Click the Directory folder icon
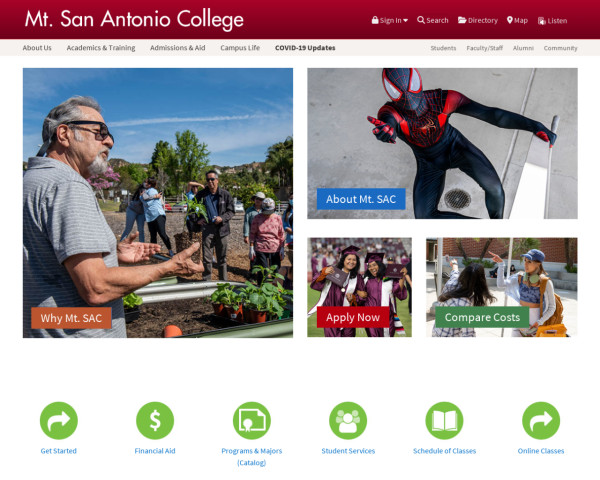Screen dimensions: 600x480 point(462,20)
